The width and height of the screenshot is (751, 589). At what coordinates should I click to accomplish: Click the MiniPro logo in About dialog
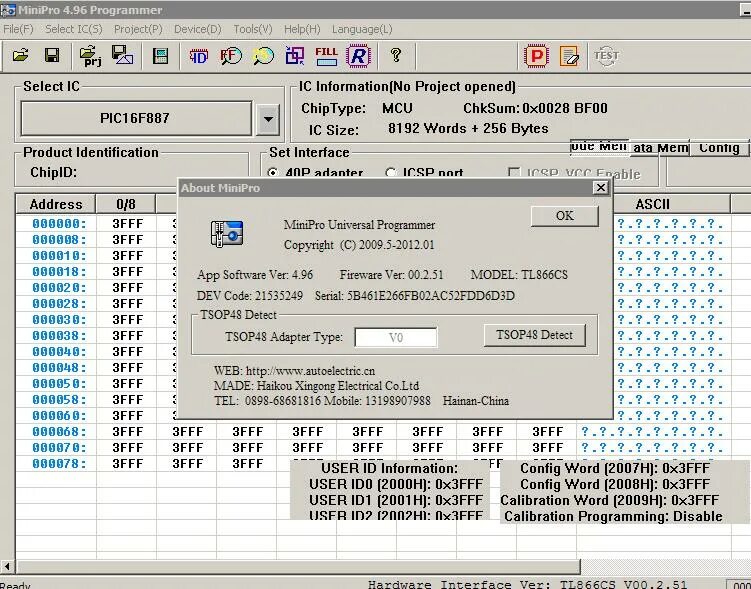[227, 234]
